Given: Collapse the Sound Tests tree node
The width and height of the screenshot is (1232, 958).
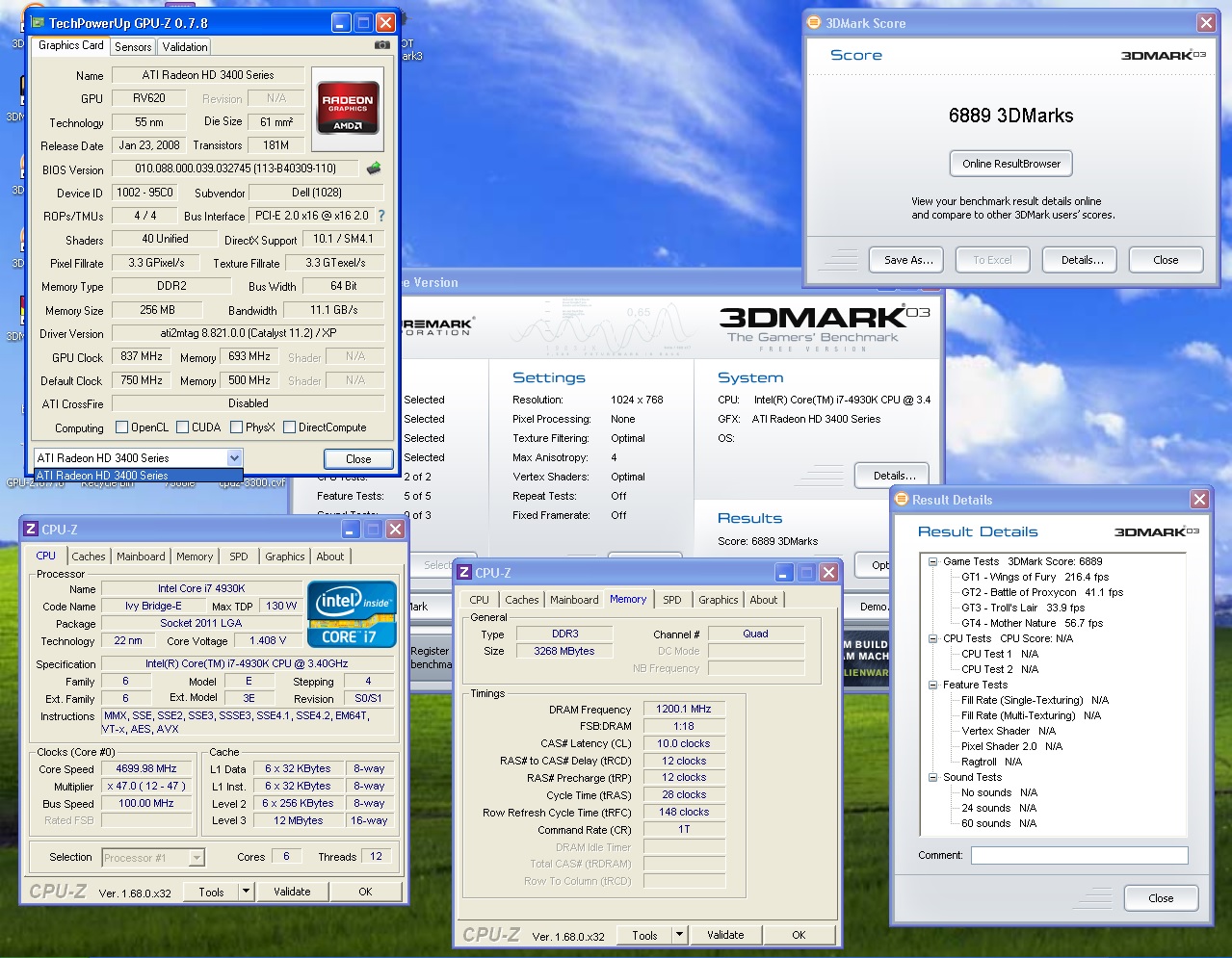Looking at the screenshot, I should point(932,777).
